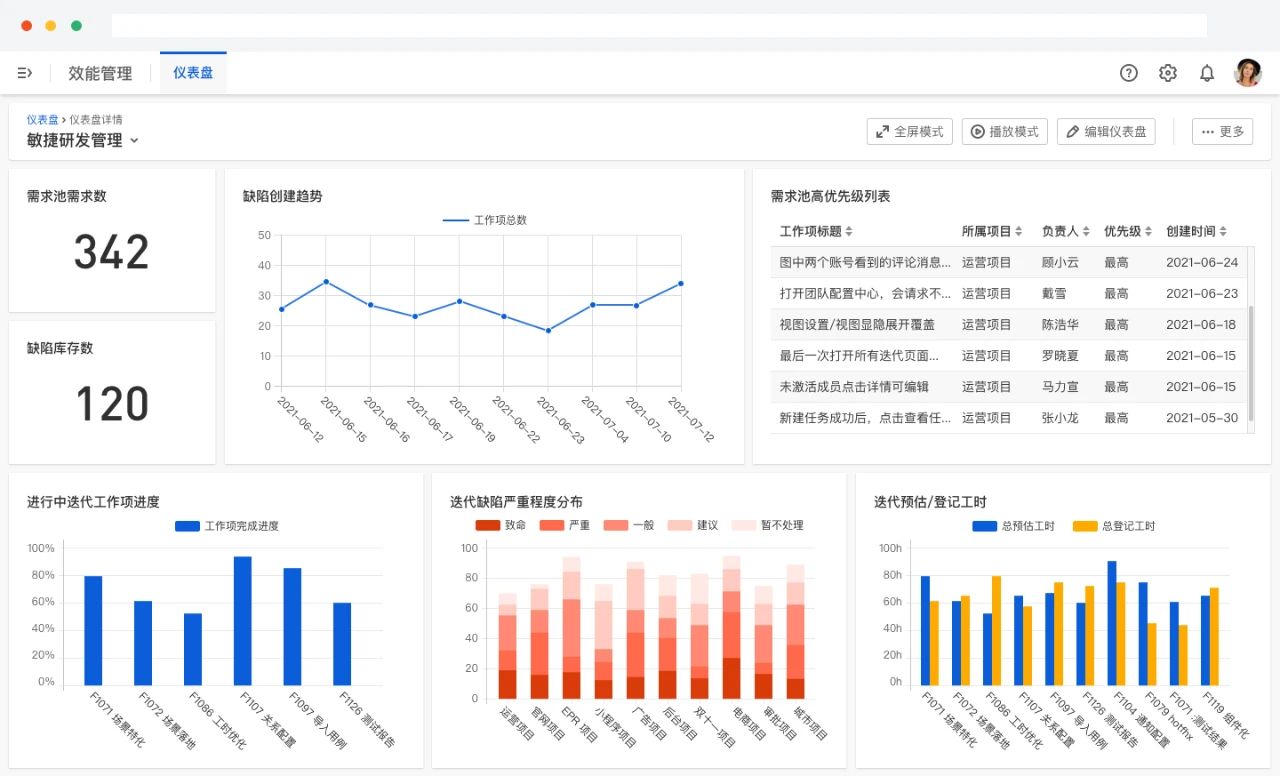Toggle 工作项总数 series in line chart legend
The width and height of the screenshot is (1280, 776).
[x=485, y=220]
